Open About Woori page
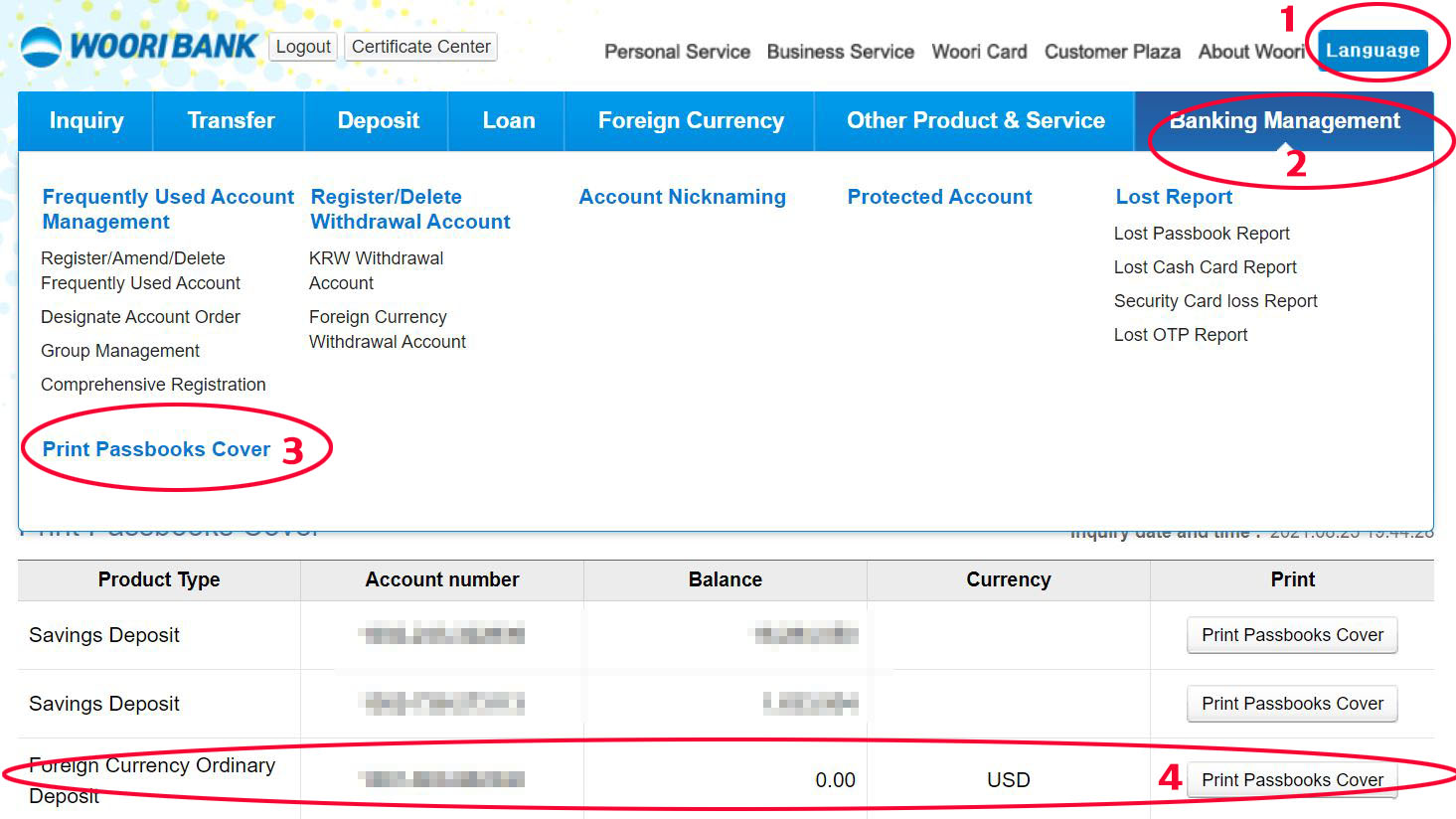The image size is (1456, 819). (1250, 52)
